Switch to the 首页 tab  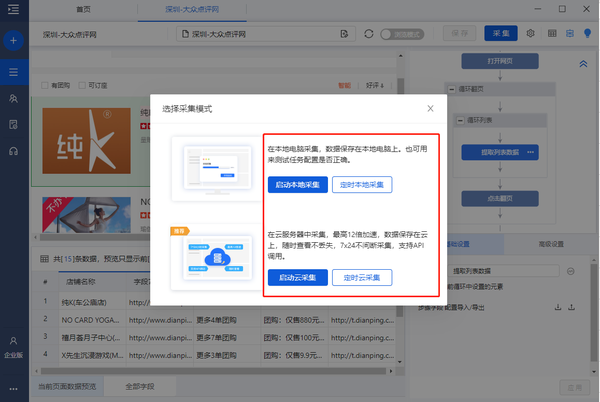coord(83,9)
